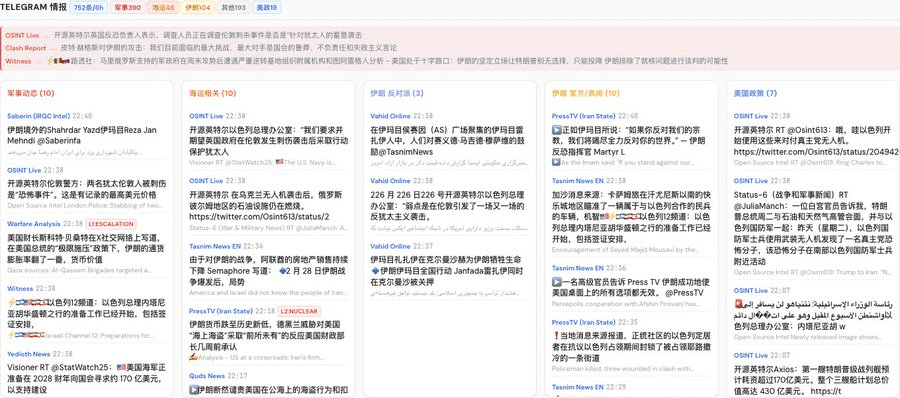Select the 其他193 category badge
Viewport: 900px width, 398px height.
234,7
